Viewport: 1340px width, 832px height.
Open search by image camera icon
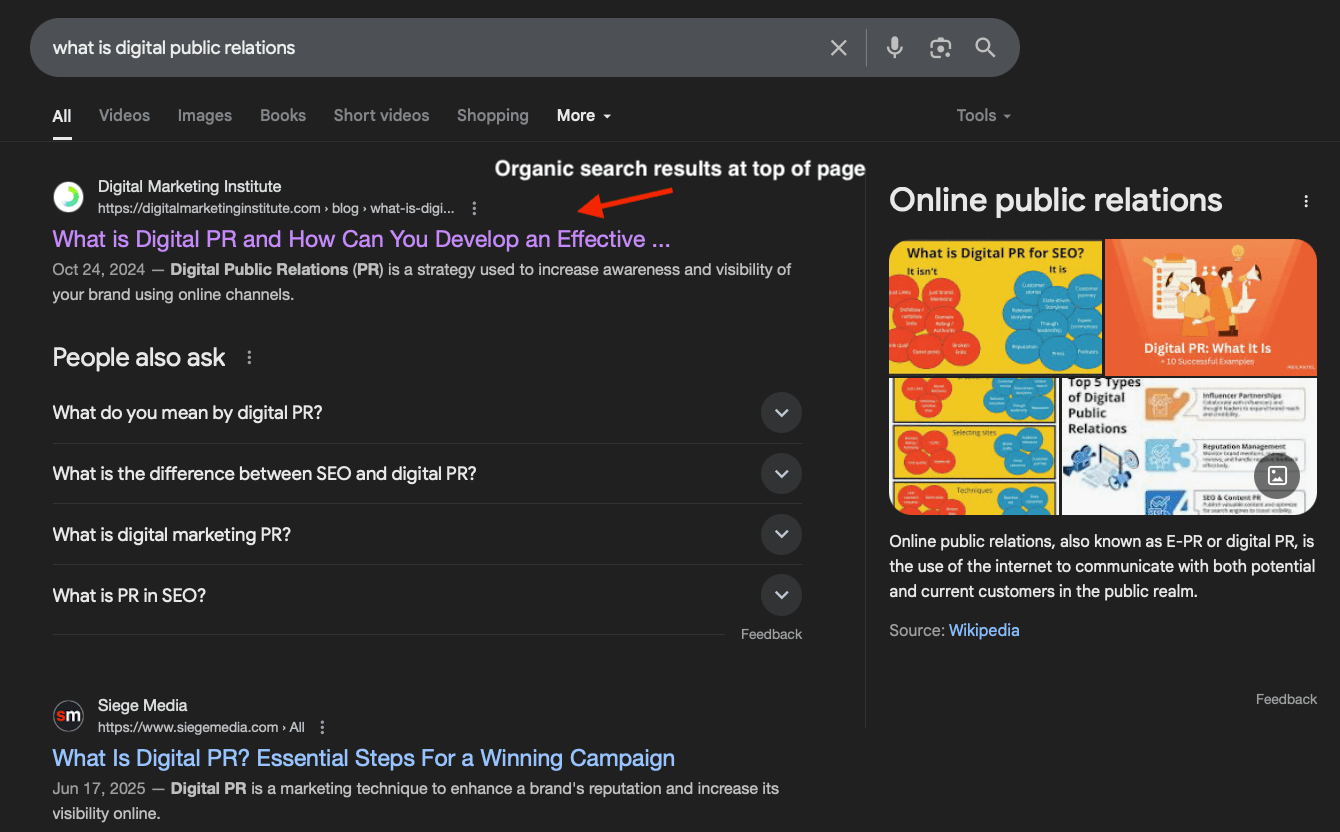tap(940, 48)
